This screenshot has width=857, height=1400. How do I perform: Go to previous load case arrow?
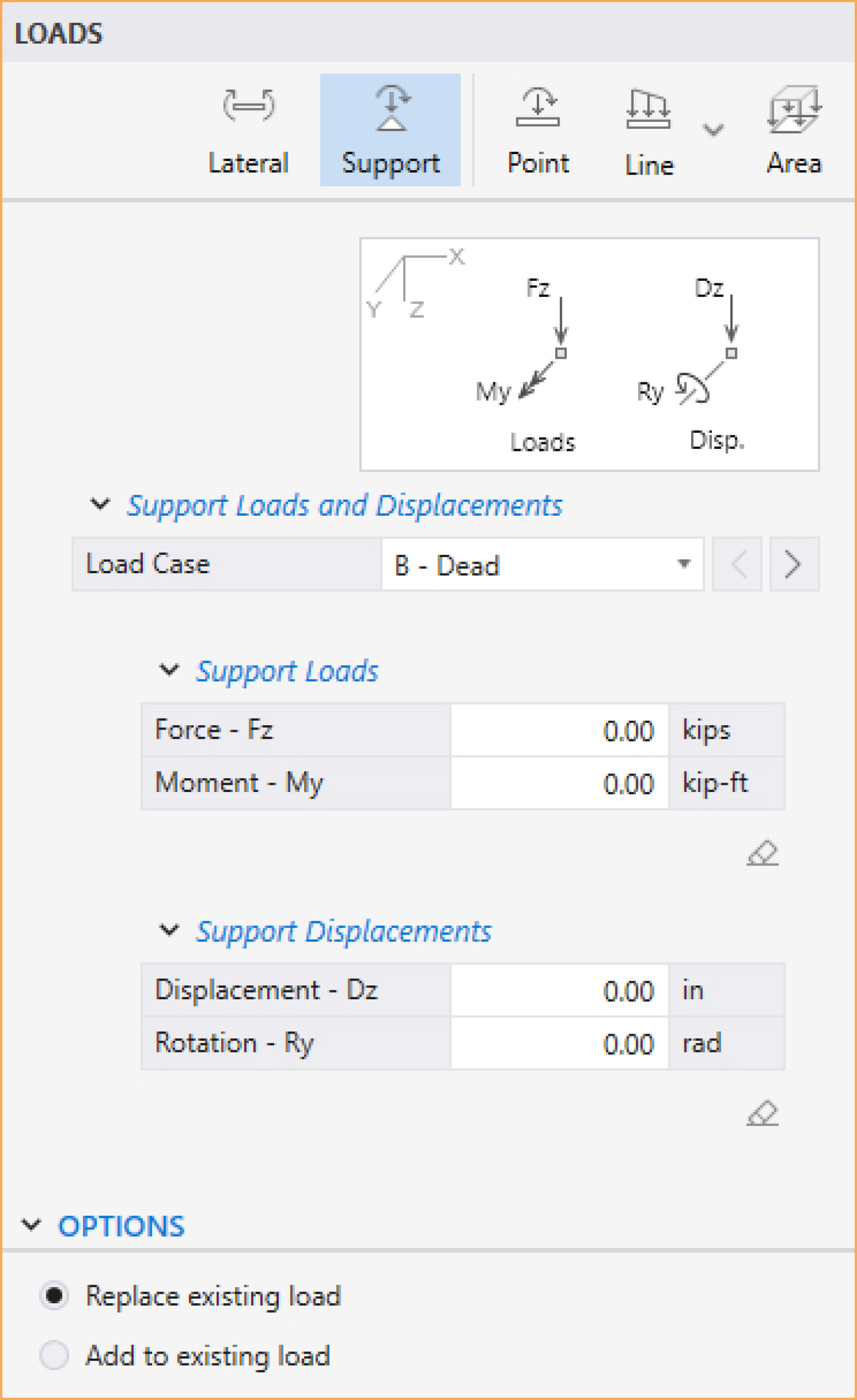click(x=737, y=564)
